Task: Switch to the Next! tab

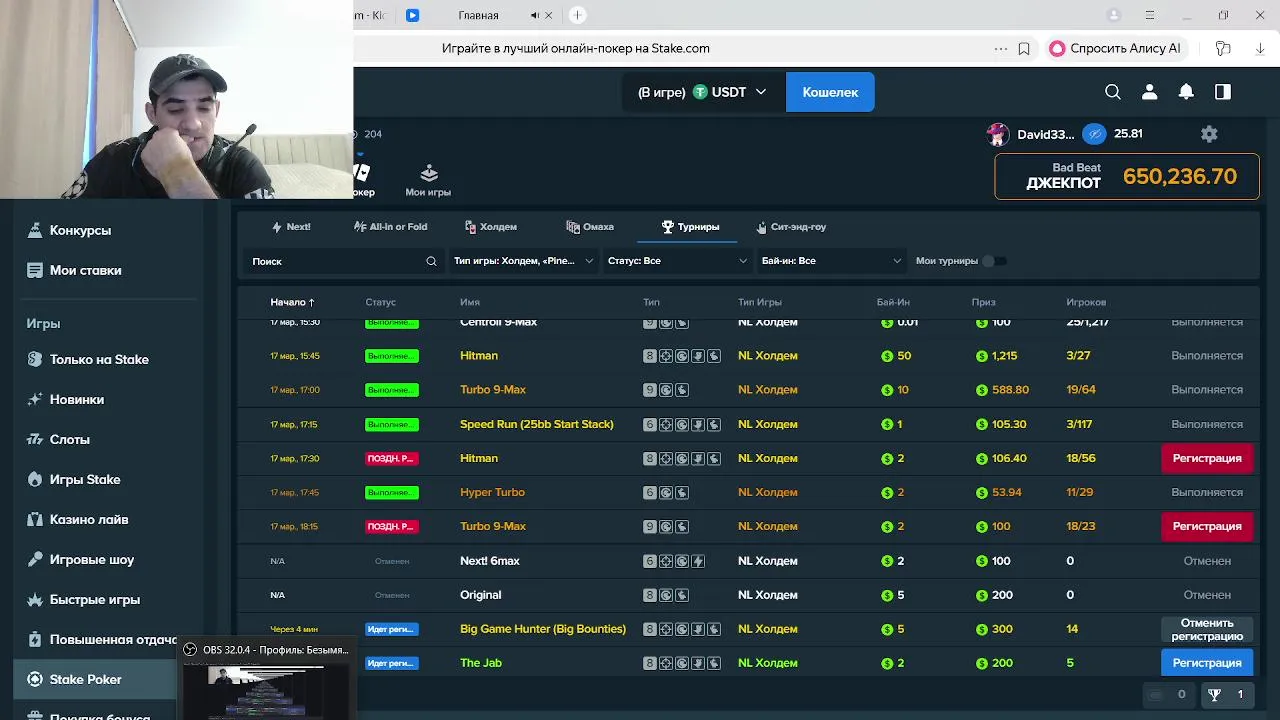Action: click(291, 227)
